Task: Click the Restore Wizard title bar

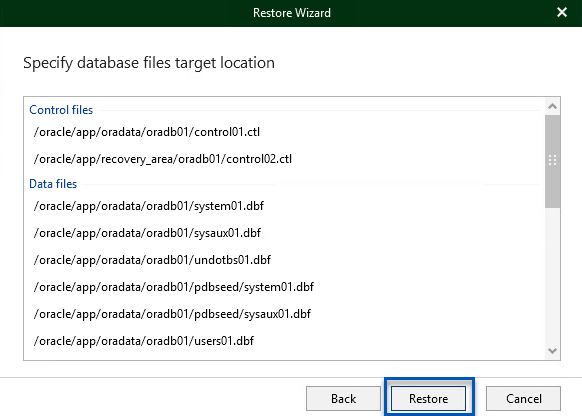Action: click(291, 13)
